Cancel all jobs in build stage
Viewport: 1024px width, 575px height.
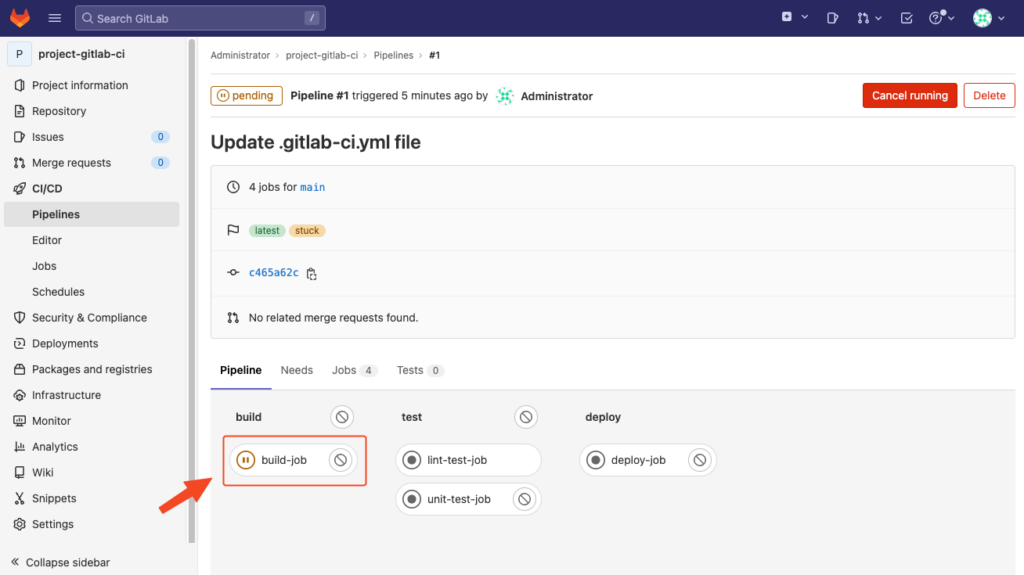click(342, 417)
